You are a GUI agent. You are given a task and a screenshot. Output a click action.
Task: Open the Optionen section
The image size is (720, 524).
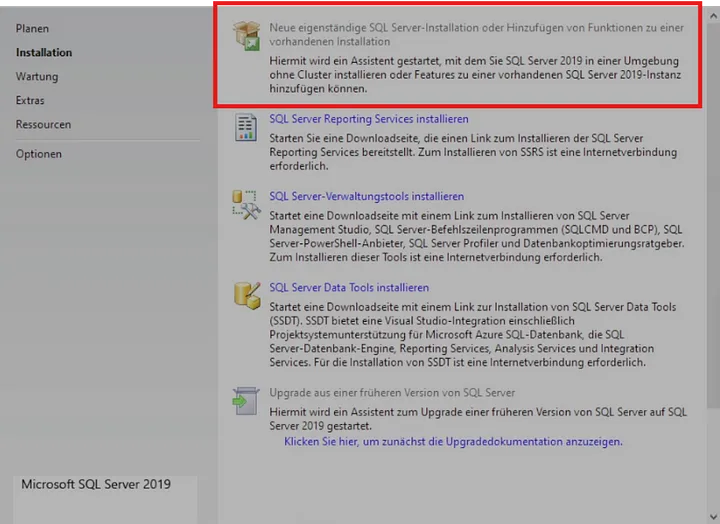click(39, 154)
